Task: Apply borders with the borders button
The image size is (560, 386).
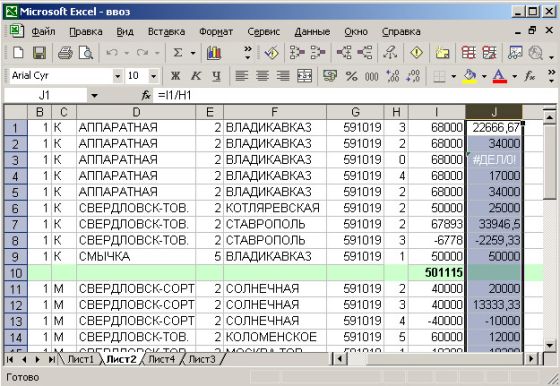Action: (439, 76)
